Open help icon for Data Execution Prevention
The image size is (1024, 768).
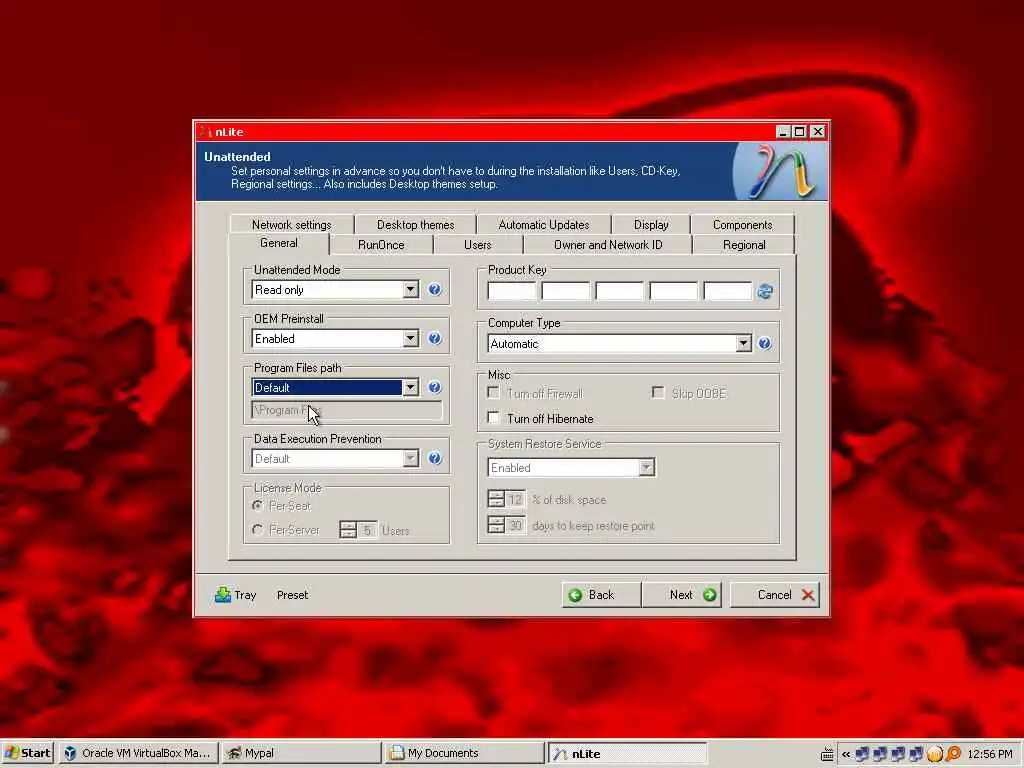(x=434, y=458)
